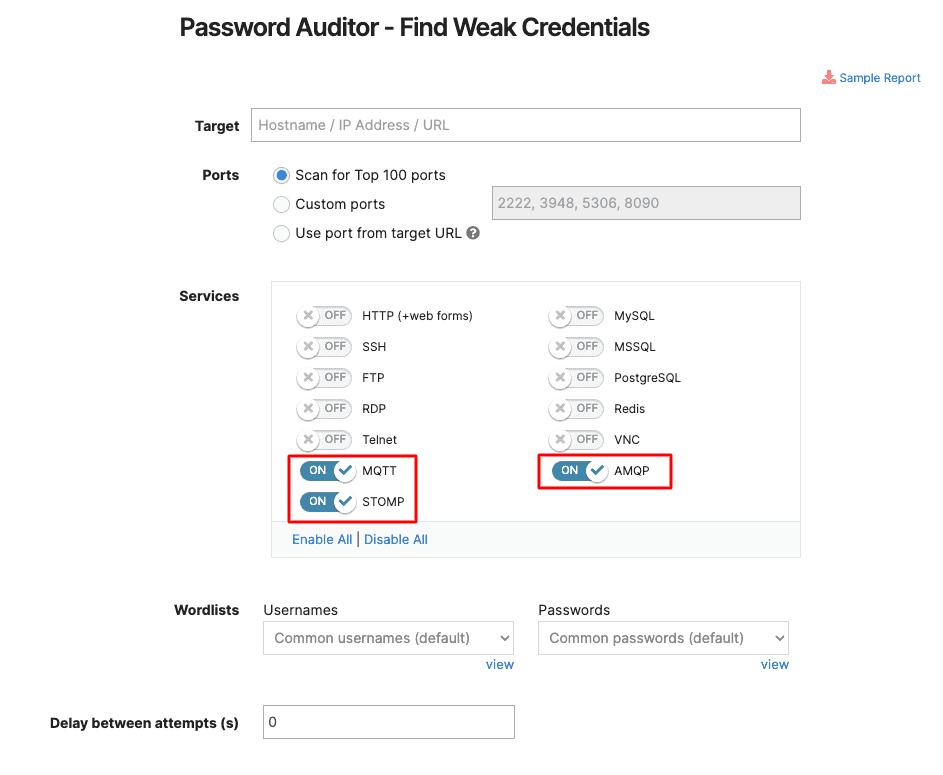Select Use port from target URL
The image size is (943, 775).
click(281, 233)
